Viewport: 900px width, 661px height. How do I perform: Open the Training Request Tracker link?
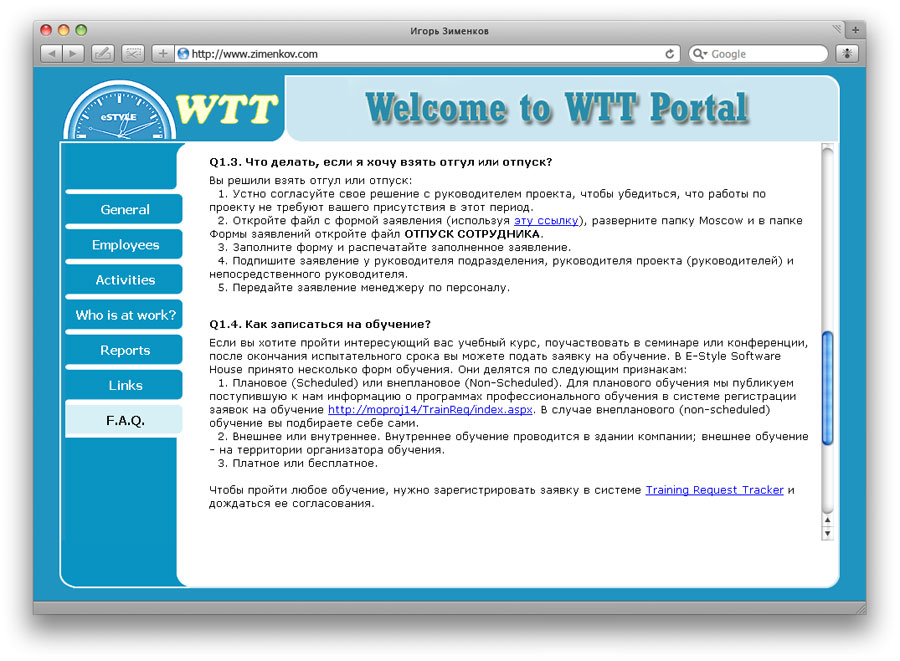click(x=715, y=490)
